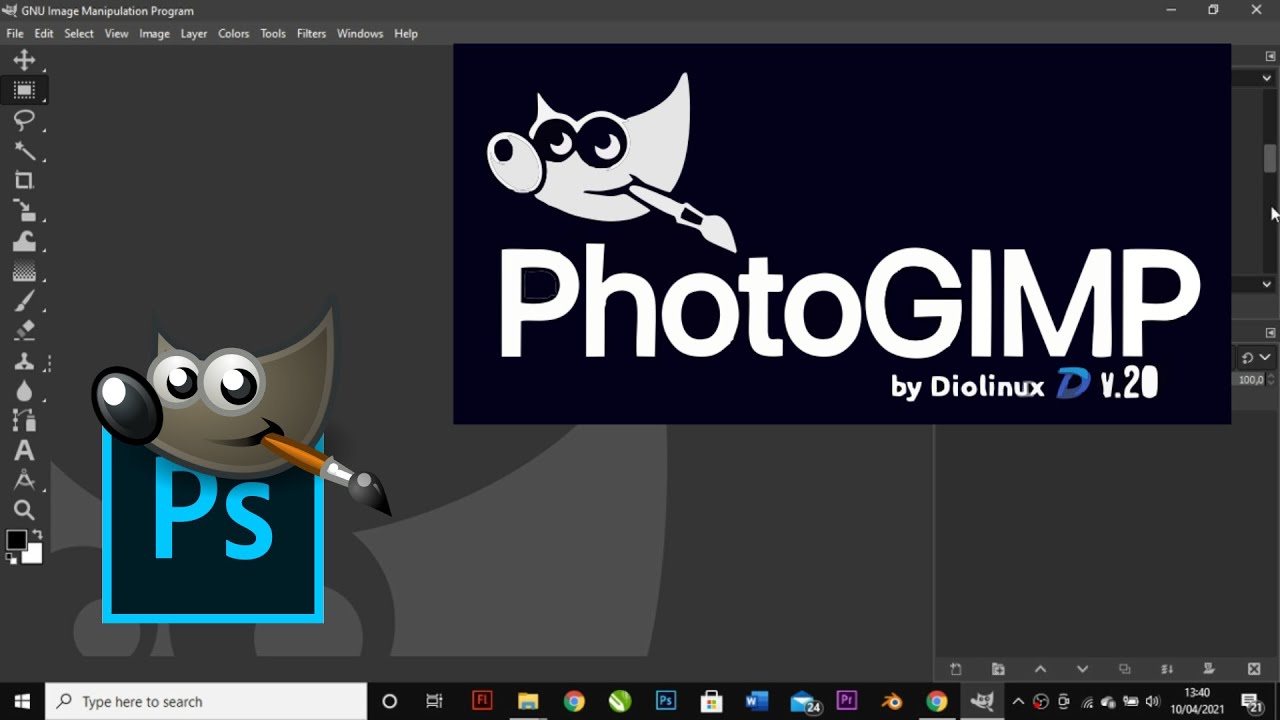Select the Fuzzy Select magic wand tool
Viewport: 1280px width, 720px height.
pyautogui.click(x=24, y=151)
